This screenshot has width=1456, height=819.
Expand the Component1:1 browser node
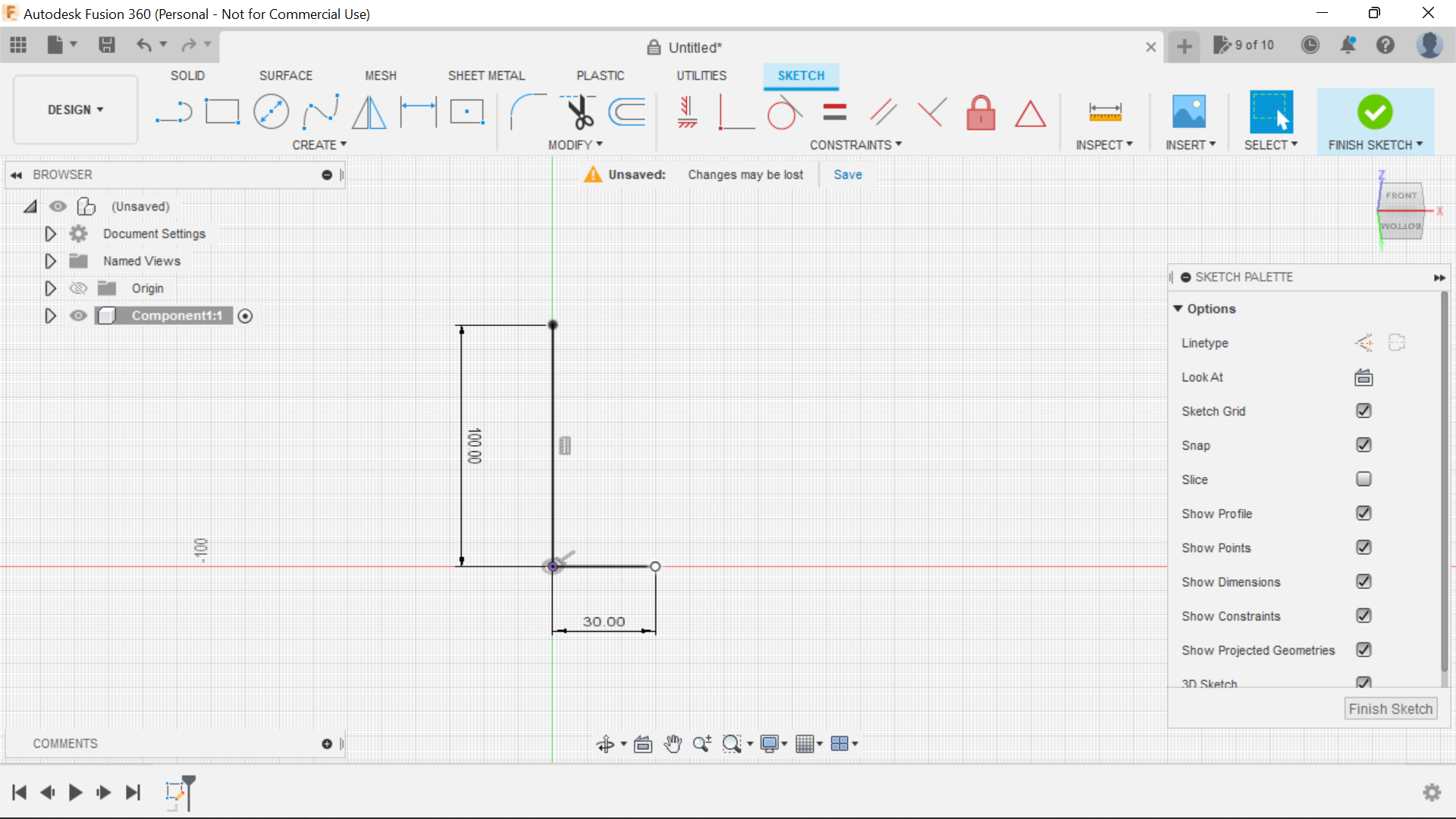coord(50,315)
